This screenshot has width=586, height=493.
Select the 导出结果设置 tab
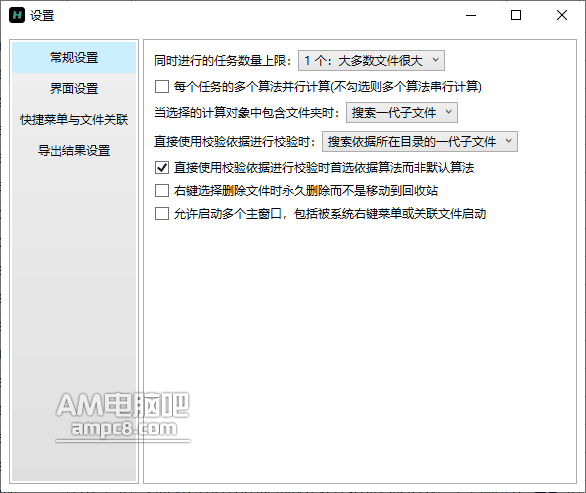point(74,151)
